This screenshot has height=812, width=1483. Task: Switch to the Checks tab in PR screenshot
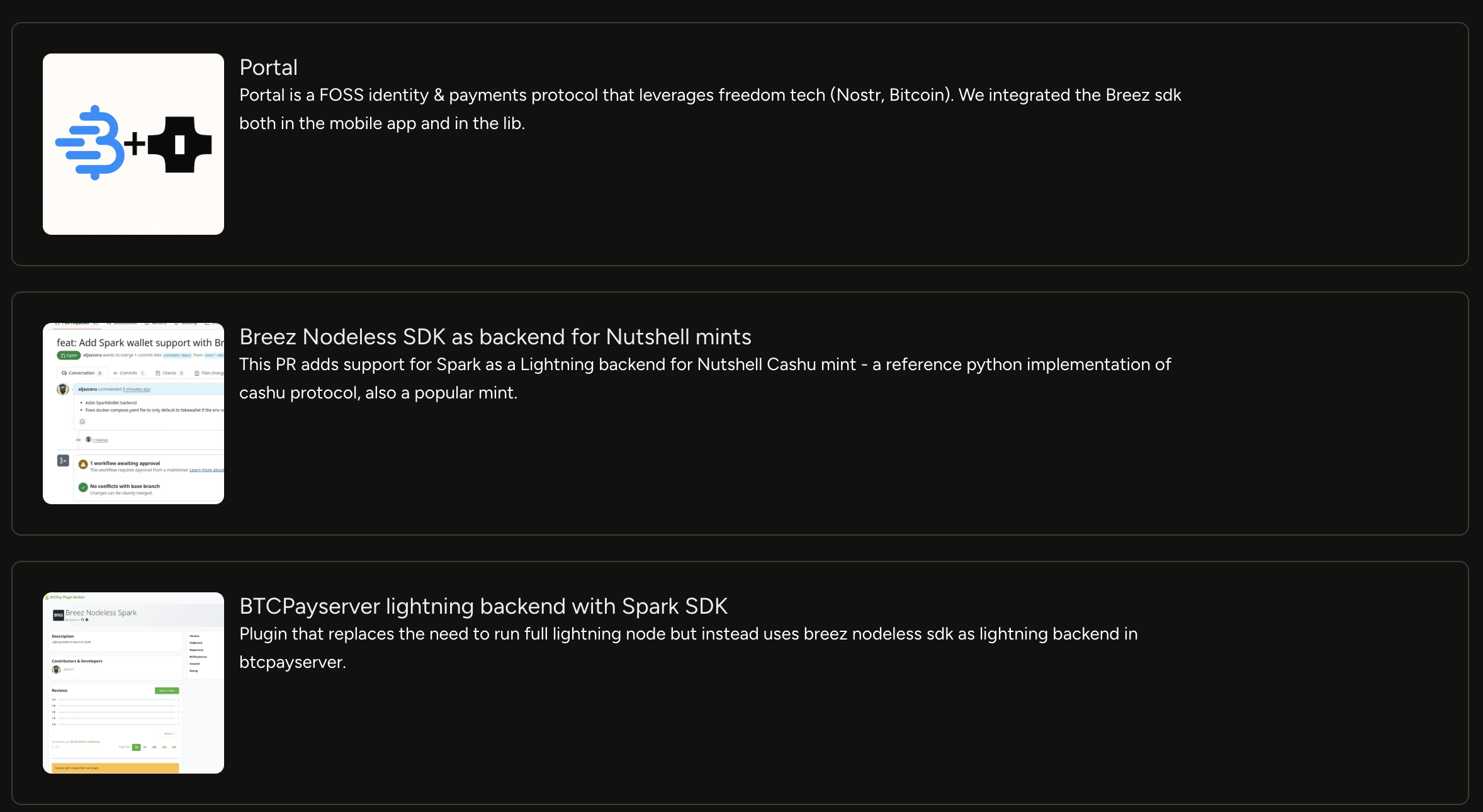(x=169, y=373)
